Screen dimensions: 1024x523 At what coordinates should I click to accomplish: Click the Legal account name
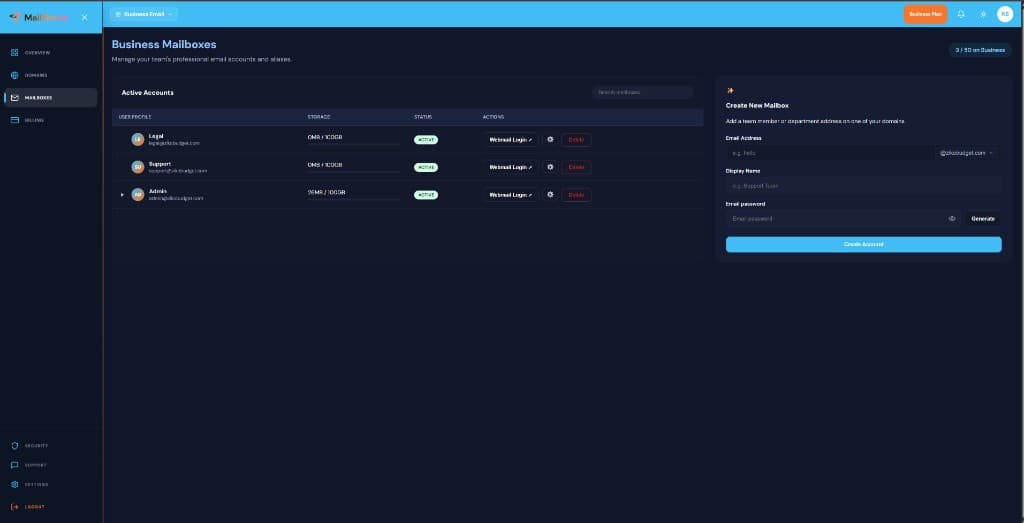[x=156, y=136]
